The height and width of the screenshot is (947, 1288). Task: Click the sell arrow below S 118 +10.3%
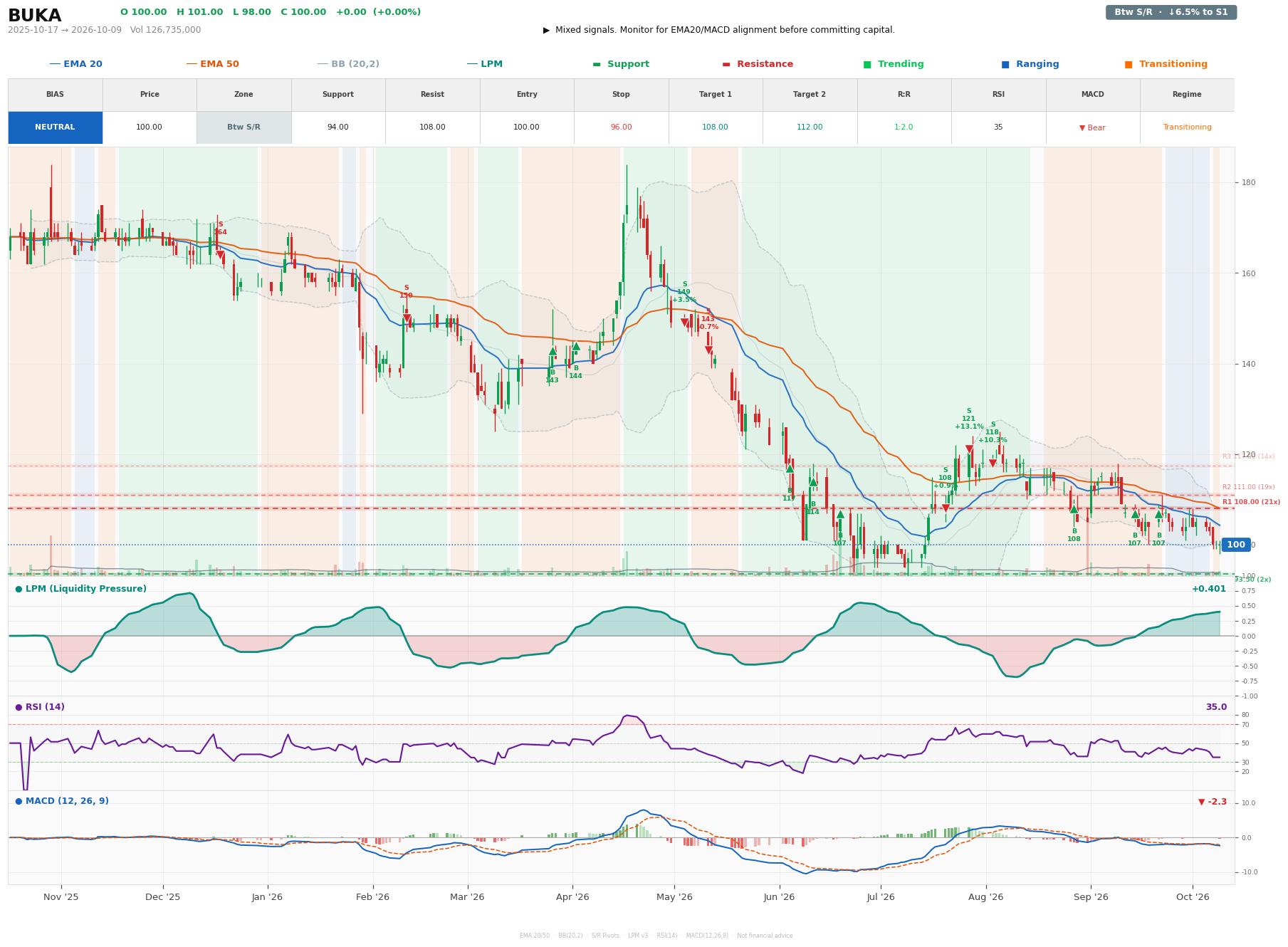pyautogui.click(x=993, y=464)
